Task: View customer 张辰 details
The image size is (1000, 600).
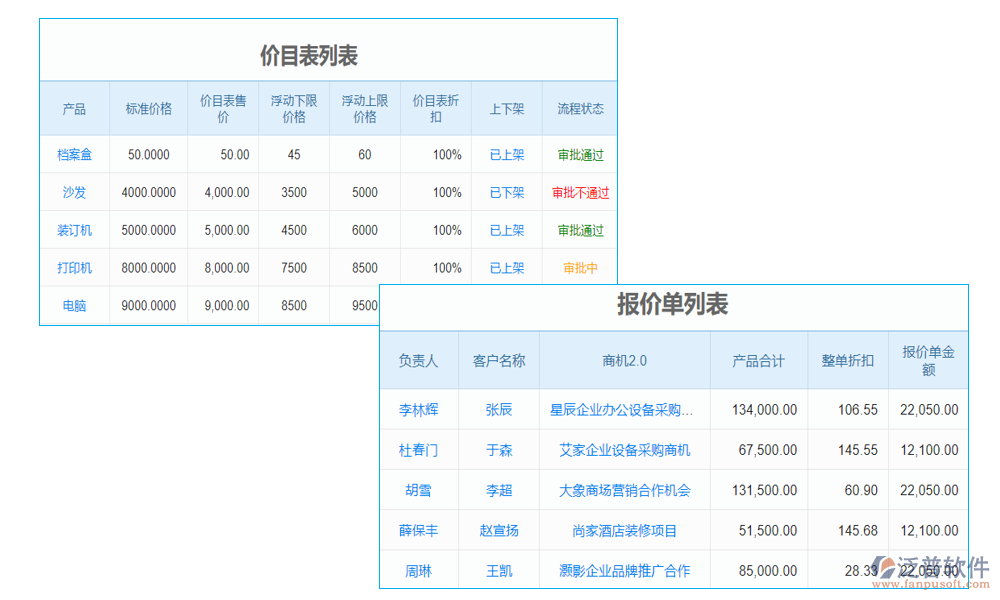Action: pyautogui.click(x=497, y=410)
